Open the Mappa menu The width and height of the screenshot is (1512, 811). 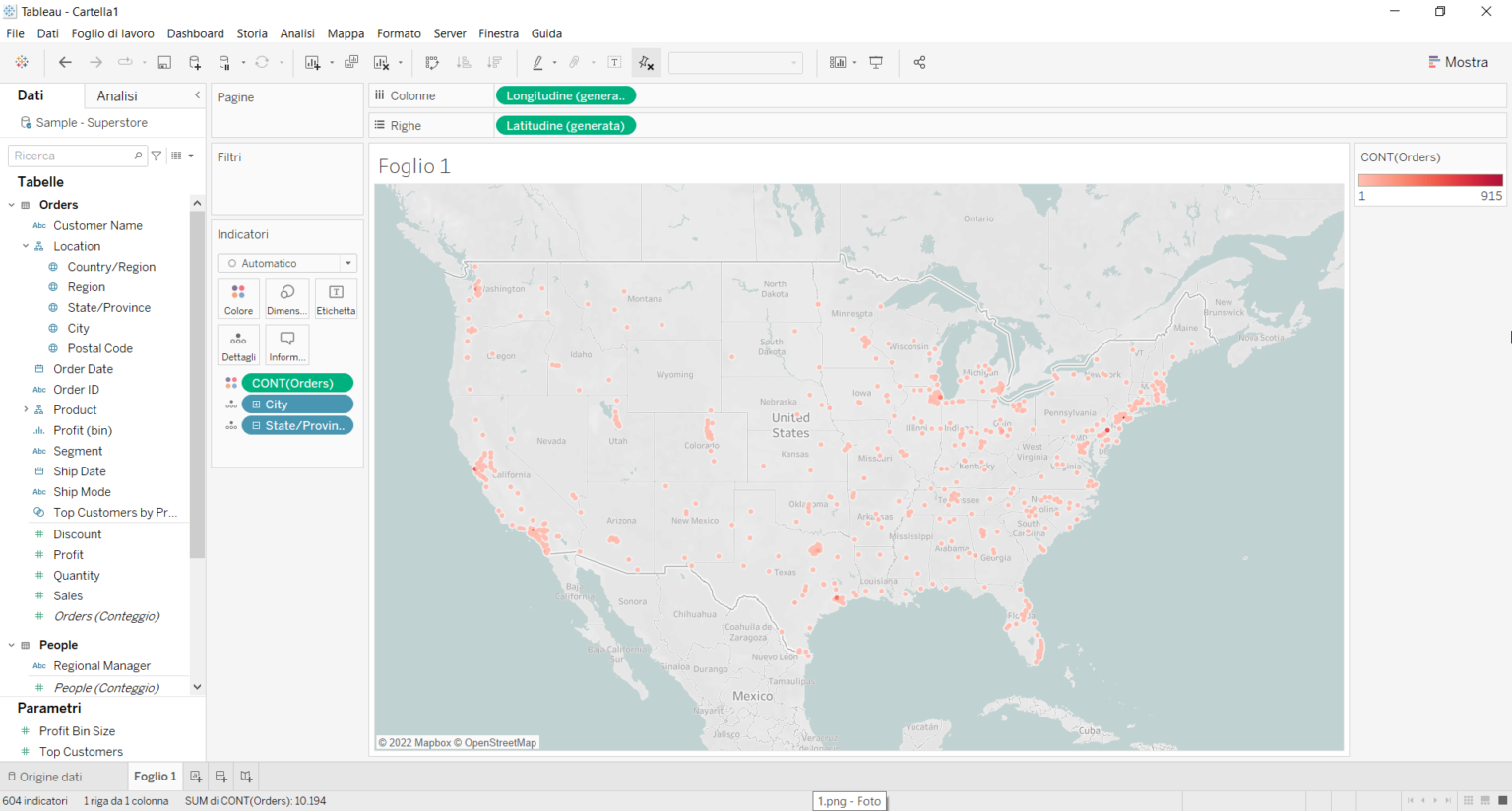(346, 33)
